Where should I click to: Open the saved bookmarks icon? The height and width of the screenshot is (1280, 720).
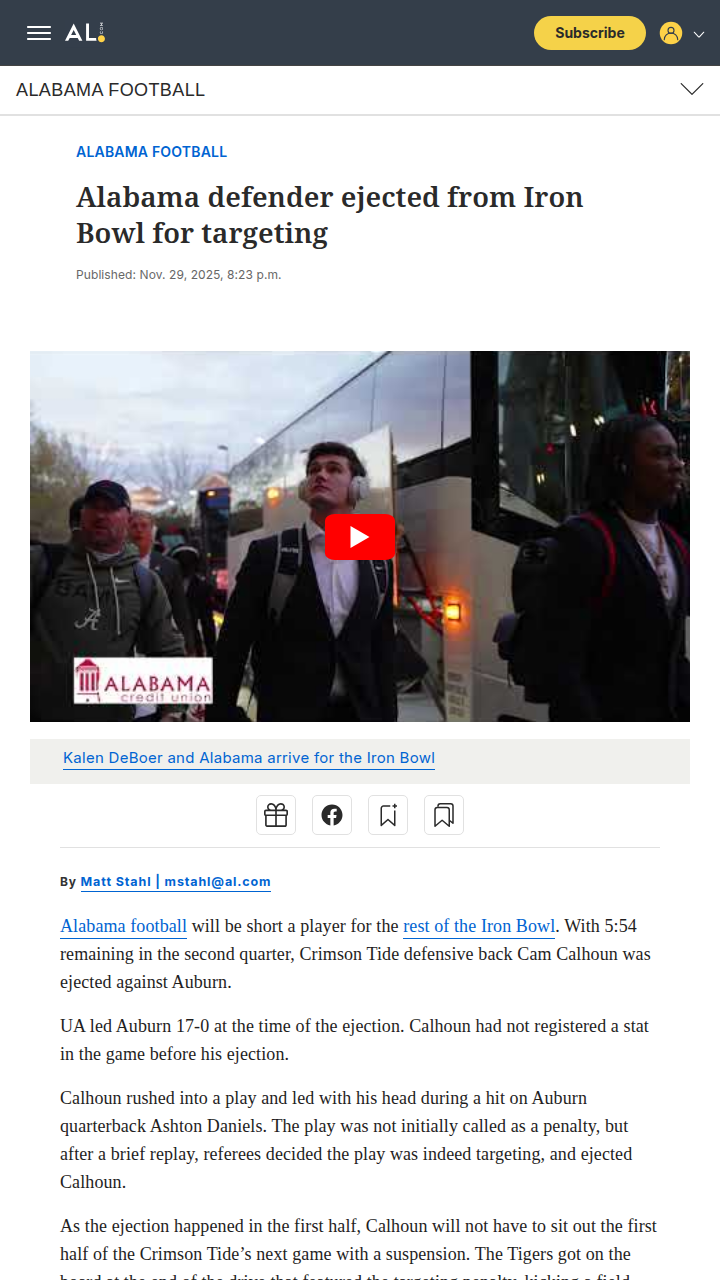pos(444,815)
